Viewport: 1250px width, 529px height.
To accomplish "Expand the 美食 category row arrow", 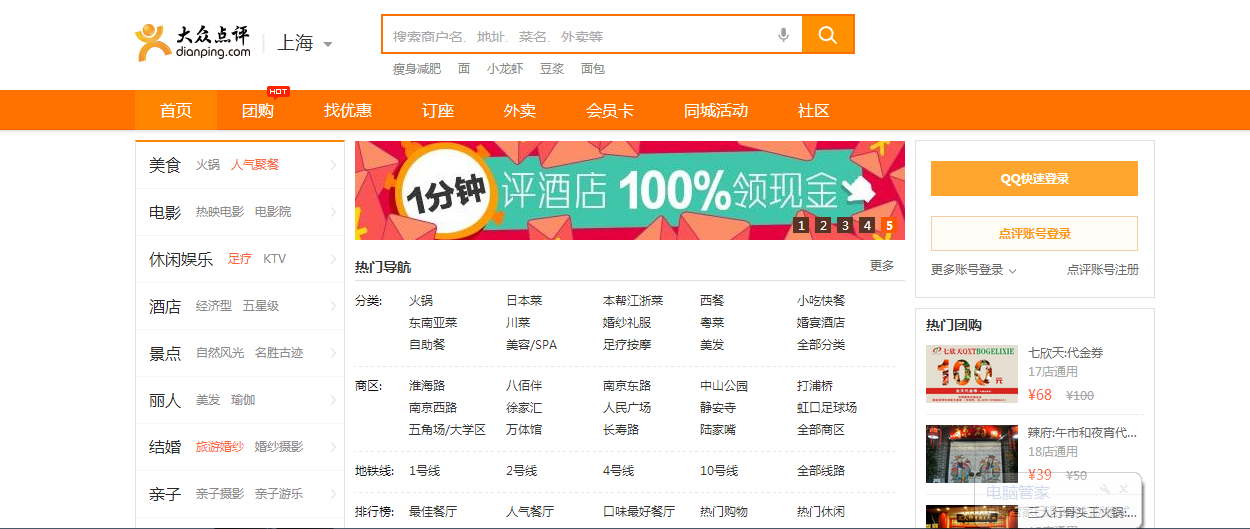I will [x=333, y=165].
